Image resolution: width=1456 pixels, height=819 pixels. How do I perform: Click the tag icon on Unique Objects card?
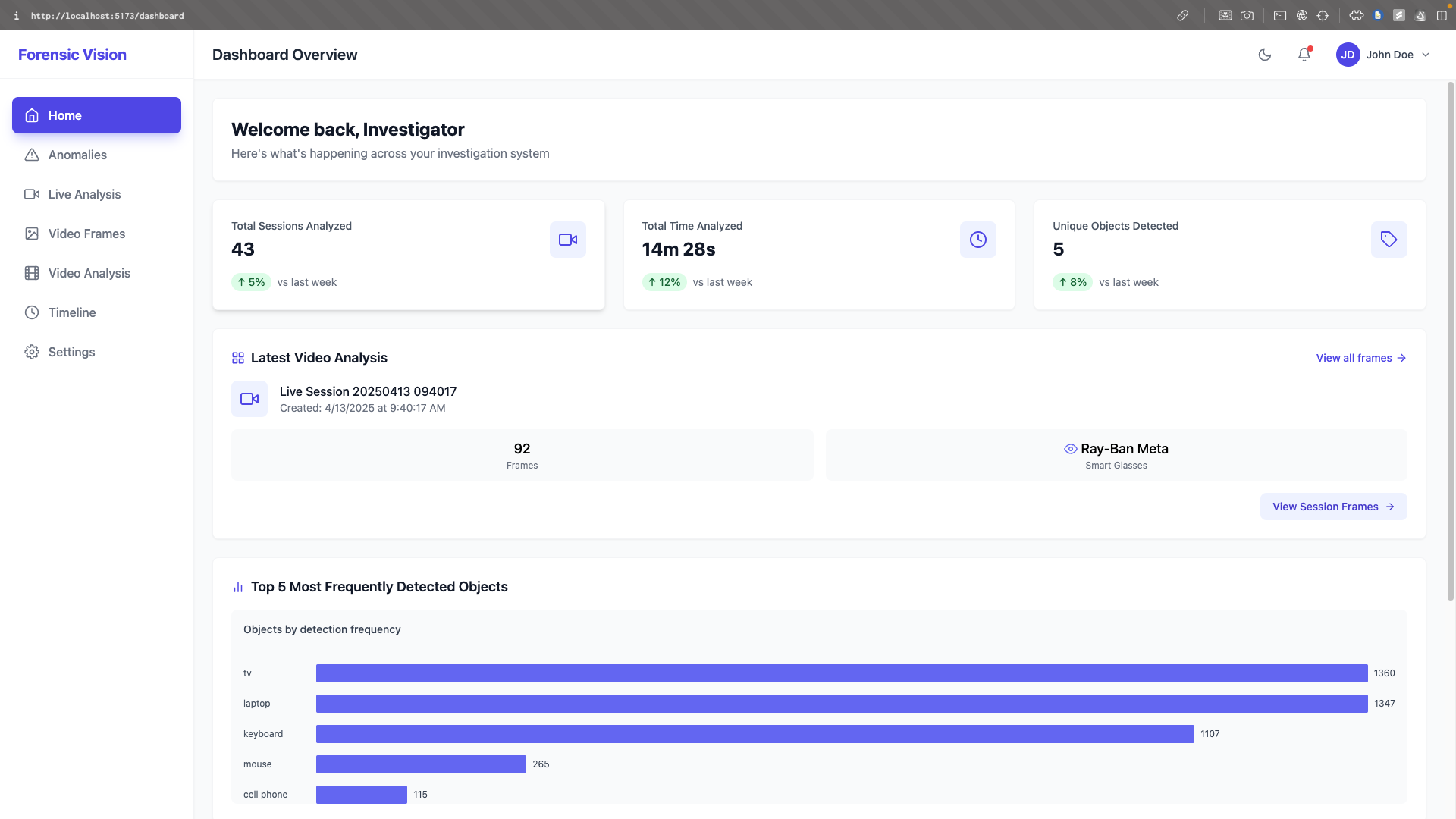point(1389,240)
